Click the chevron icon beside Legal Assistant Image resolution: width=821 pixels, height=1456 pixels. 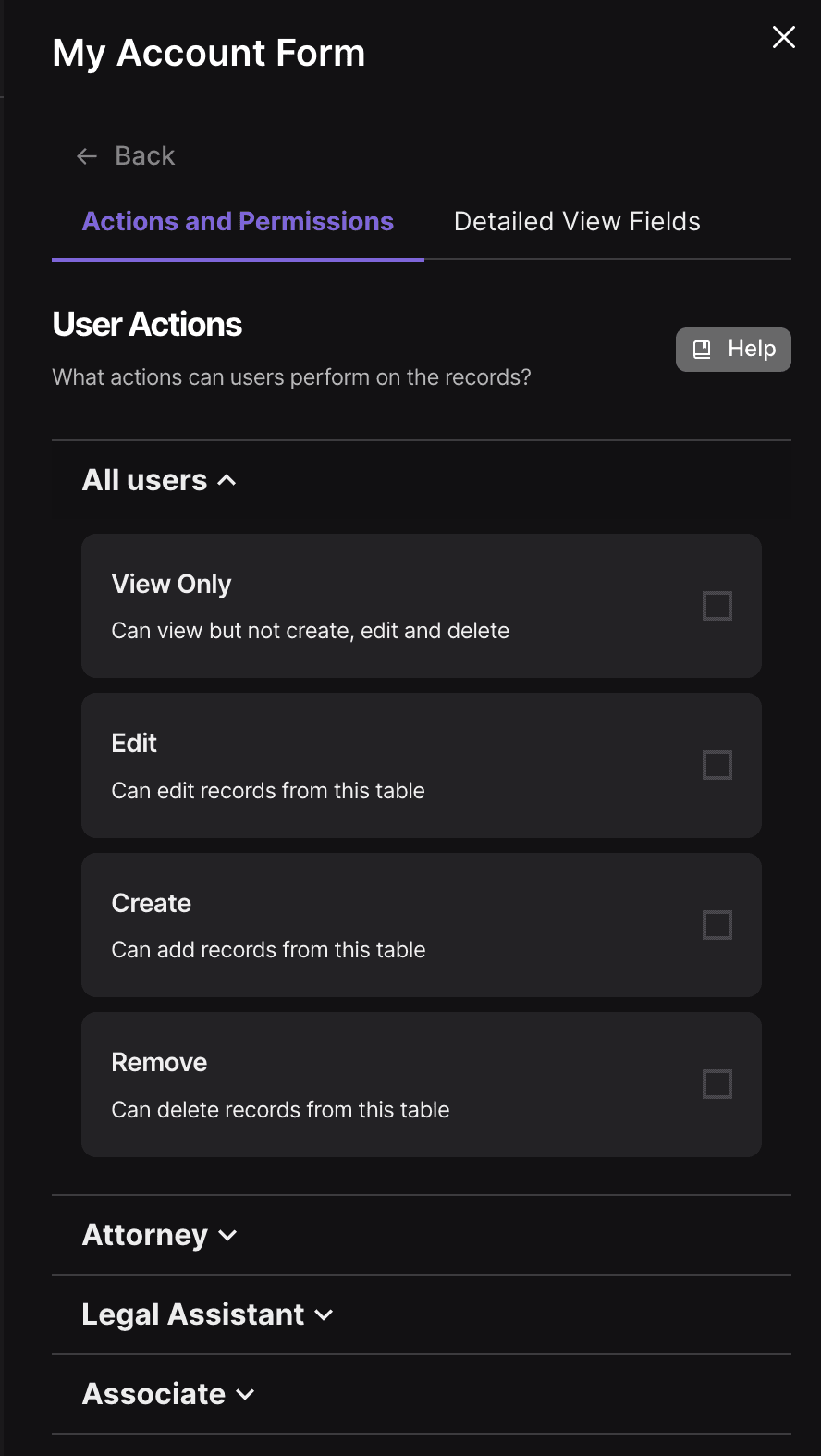click(324, 1315)
